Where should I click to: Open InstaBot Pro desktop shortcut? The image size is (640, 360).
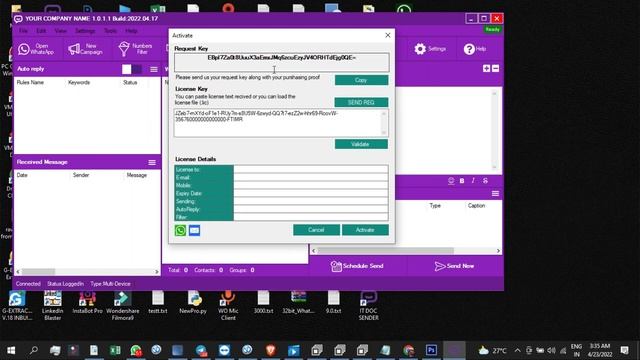point(87,302)
